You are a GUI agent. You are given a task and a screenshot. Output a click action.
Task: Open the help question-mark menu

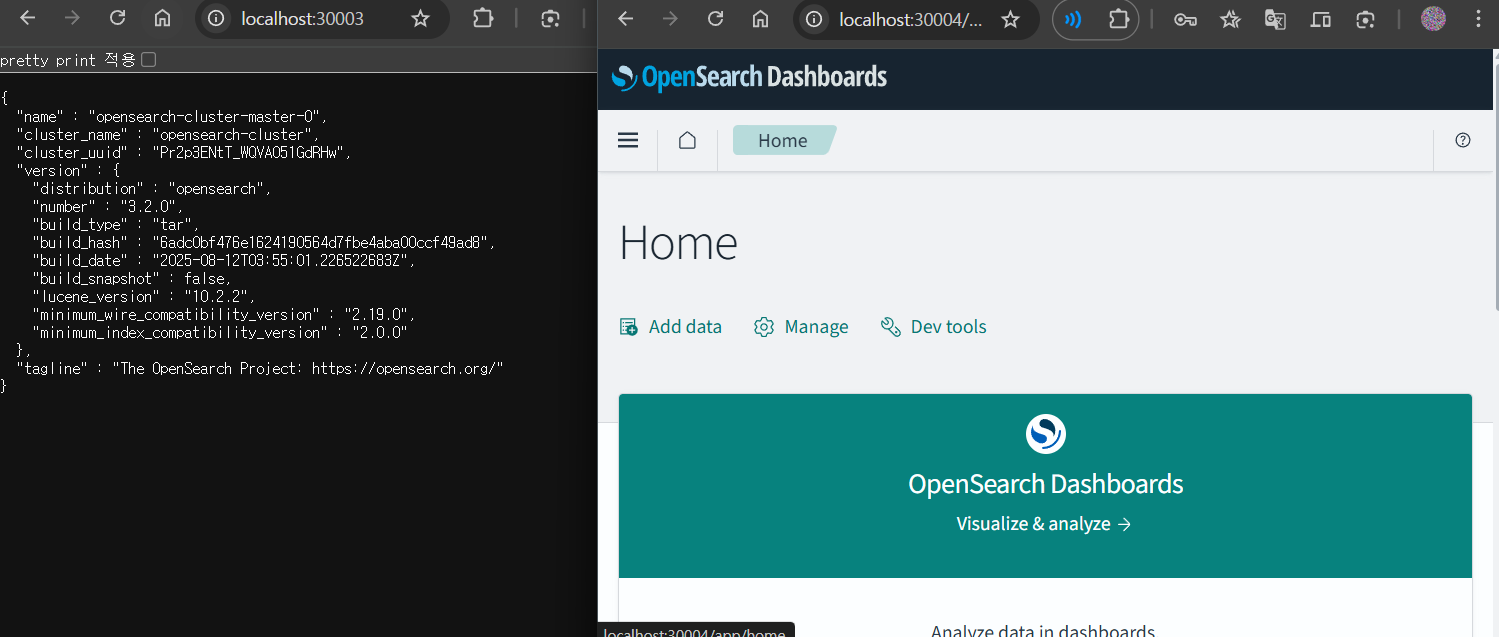pyautogui.click(x=1463, y=140)
